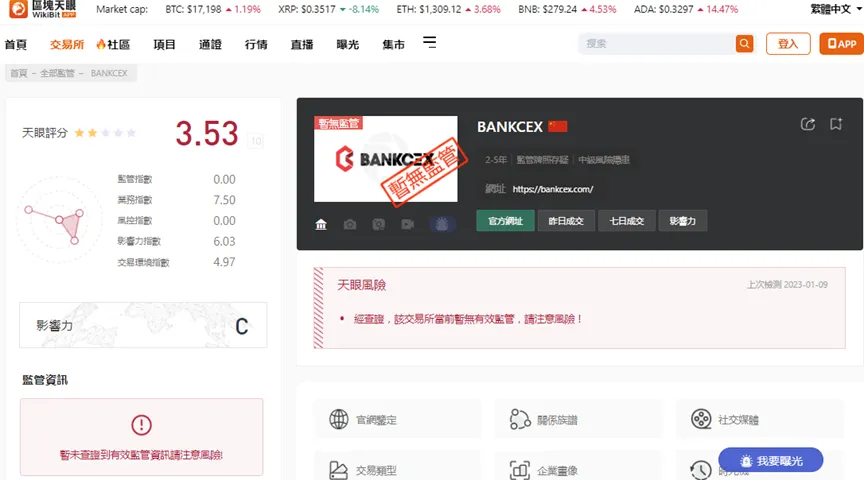Select the bank building icon under the logo
The height and width of the screenshot is (480, 864).
click(321, 224)
